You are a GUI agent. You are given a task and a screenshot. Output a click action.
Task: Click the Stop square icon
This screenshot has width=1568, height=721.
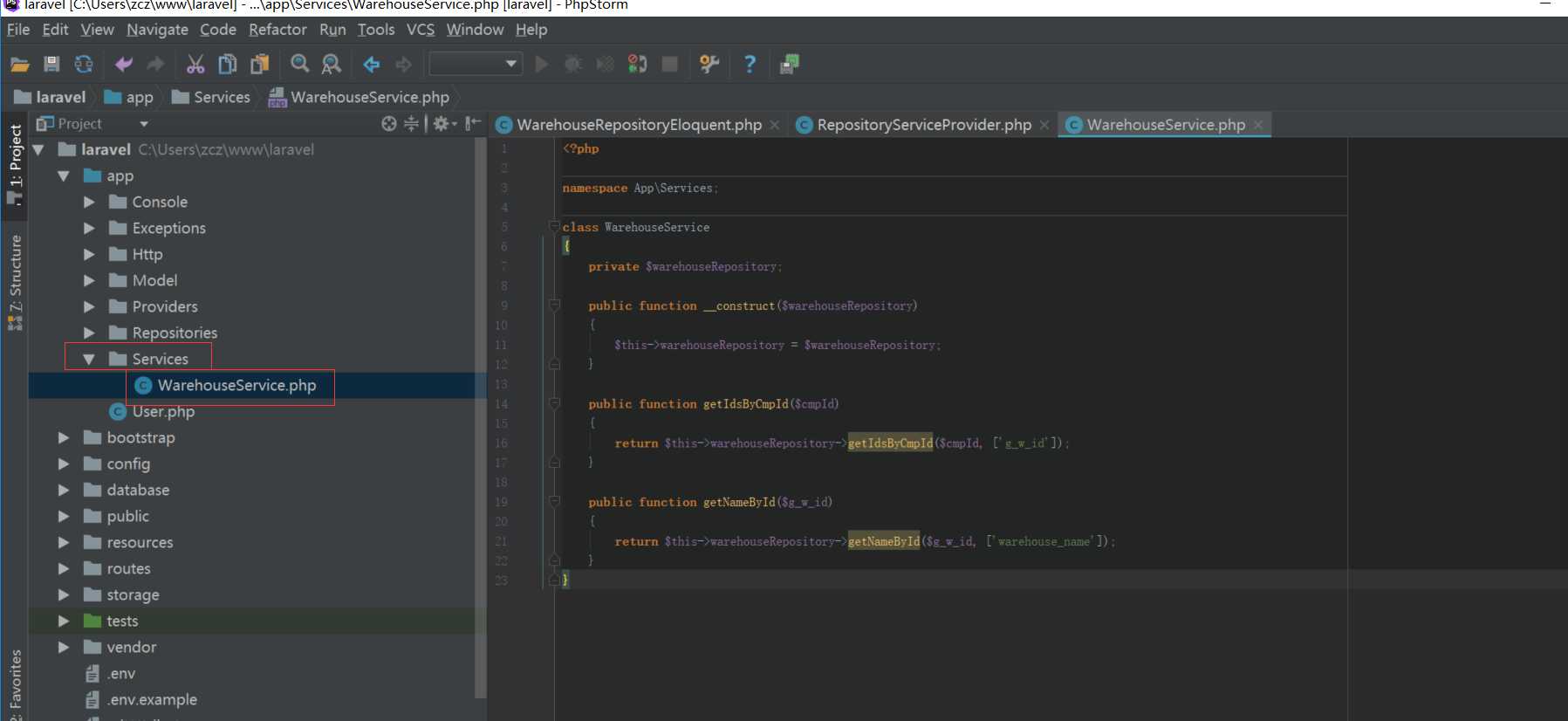[670, 64]
